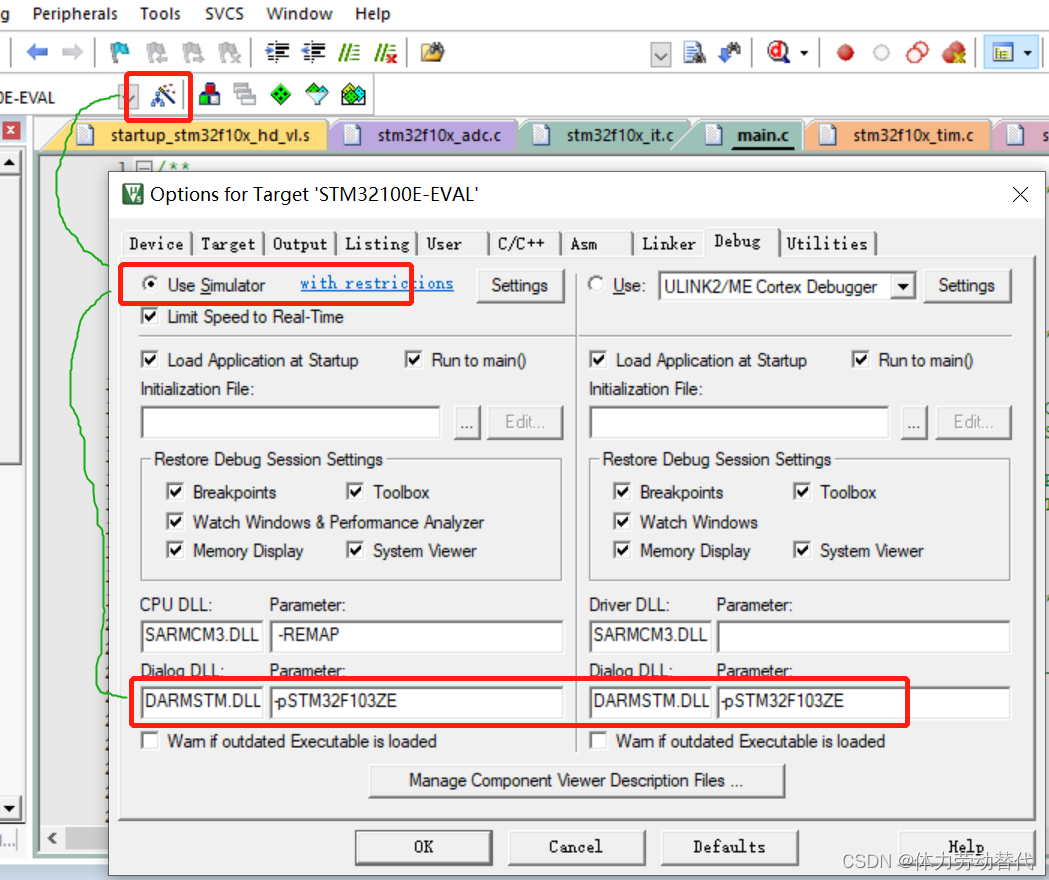Image resolution: width=1049 pixels, height=880 pixels.
Task: Click the simulator Initialization File field
Action: pyautogui.click(x=291, y=422)
